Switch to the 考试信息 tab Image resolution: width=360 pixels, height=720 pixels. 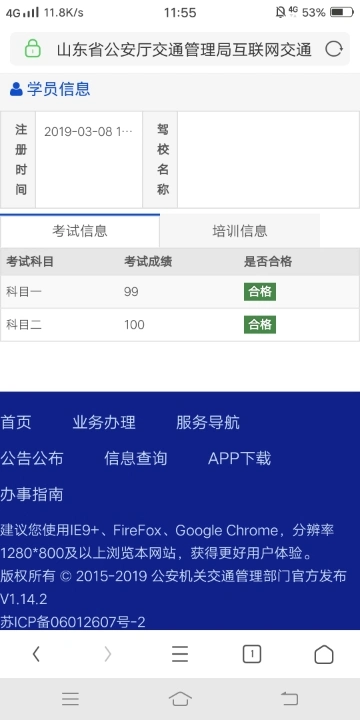coord(80,231)
